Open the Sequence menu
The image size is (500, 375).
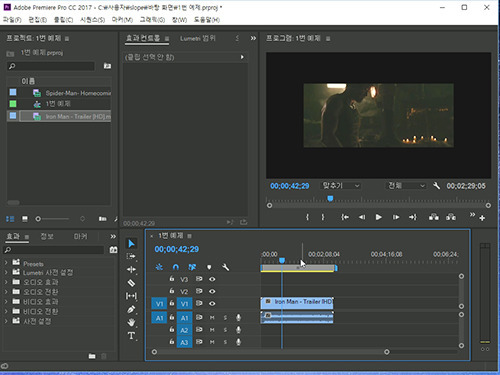pos(92,20)
